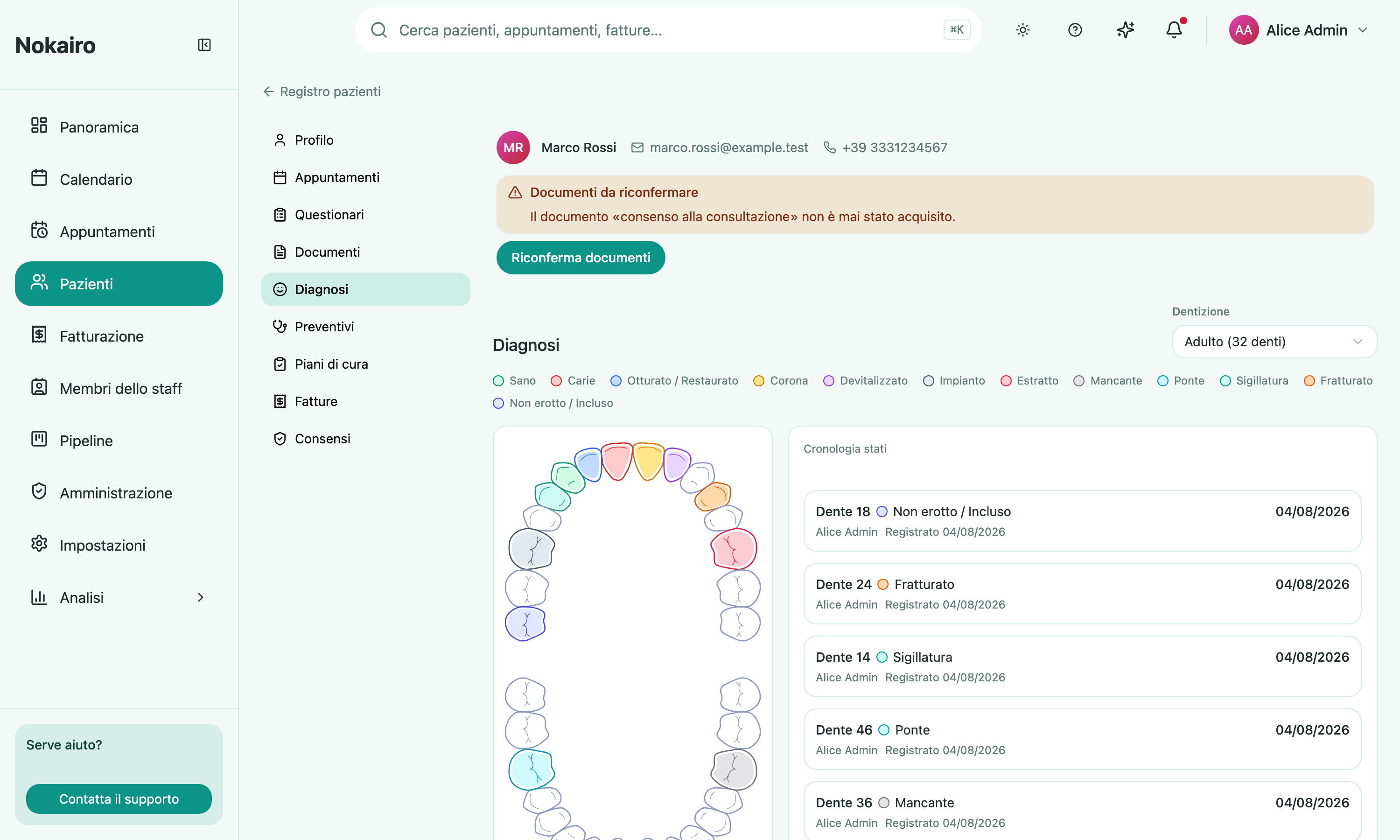
Task: Open Dente 36 Mancante history entry
Action: (x=1082, y=811)
